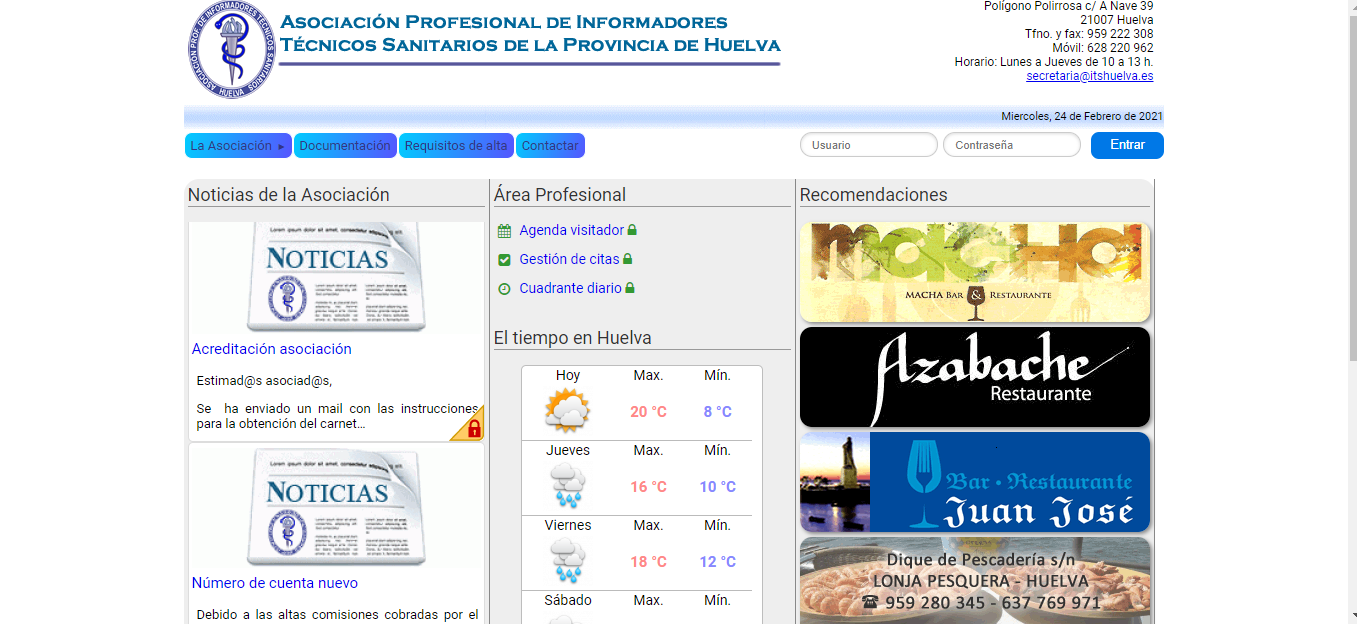Open the Contactar menu item
Screen dimensions: 1357x624
pyautogui.click(x=550, y=146)
